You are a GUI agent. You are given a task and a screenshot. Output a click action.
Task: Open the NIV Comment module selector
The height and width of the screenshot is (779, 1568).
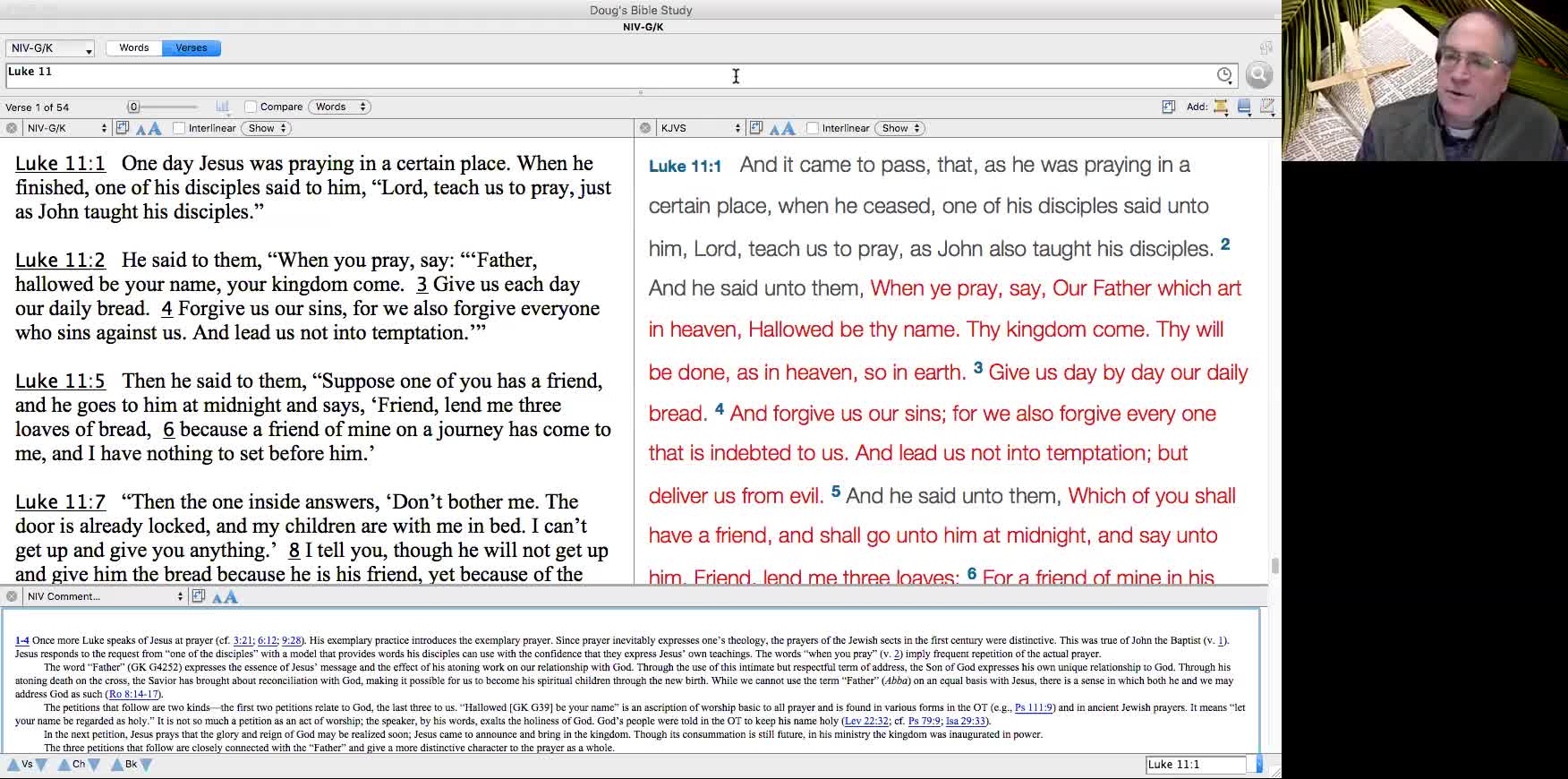pyautogui.click(x=105, y=596)
